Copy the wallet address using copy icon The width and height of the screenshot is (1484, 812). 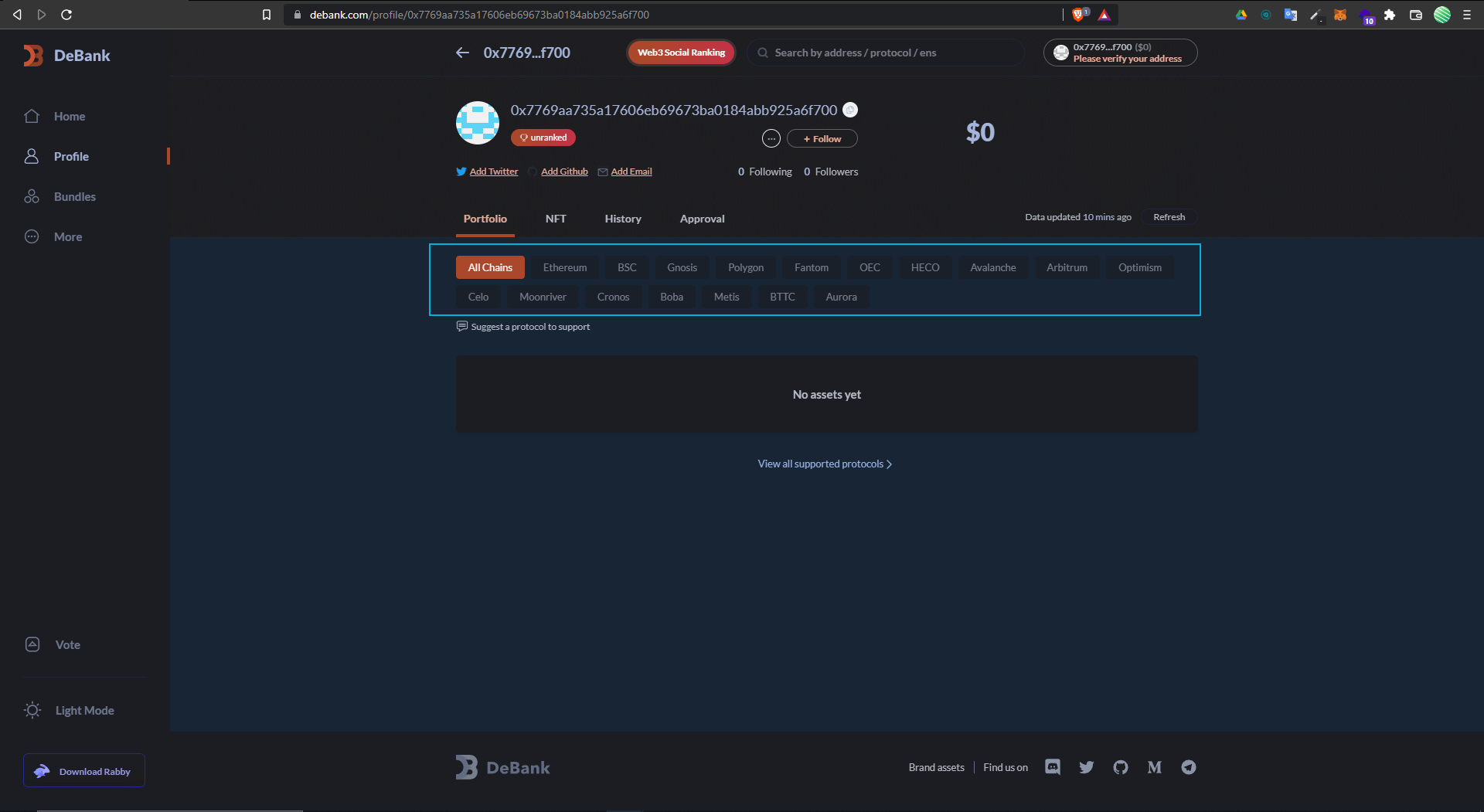coord(849,110)
